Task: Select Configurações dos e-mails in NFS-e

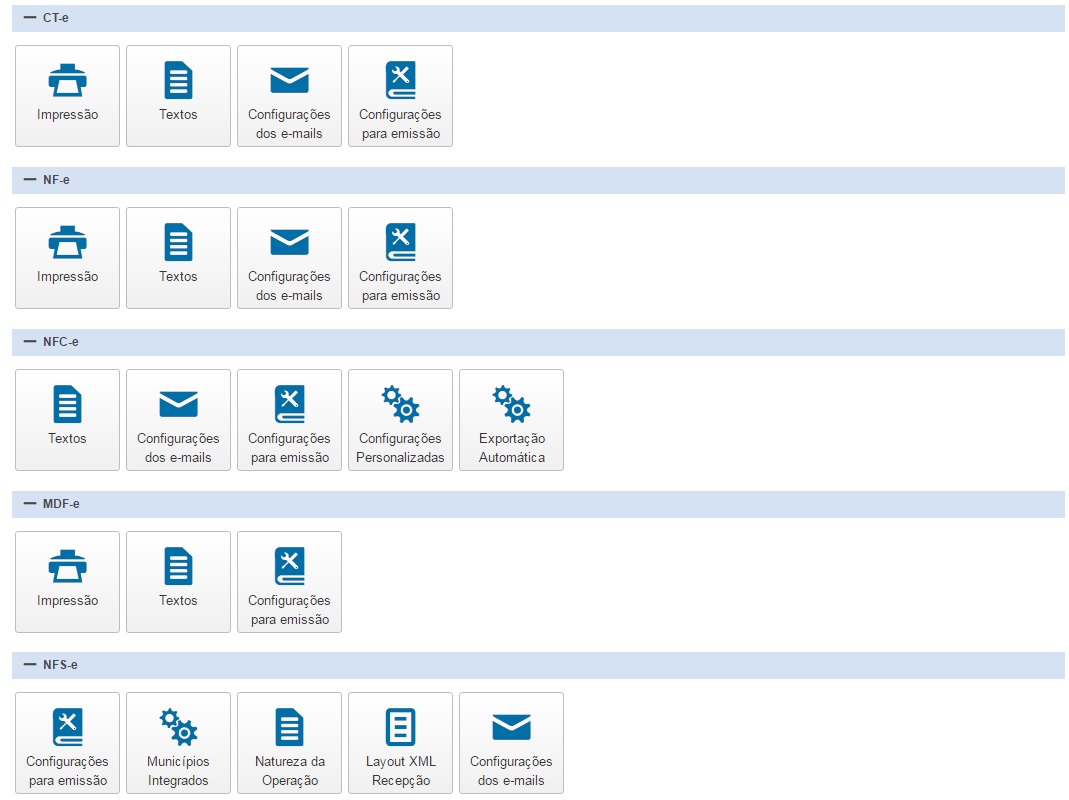Action: [x=511, y=743]
